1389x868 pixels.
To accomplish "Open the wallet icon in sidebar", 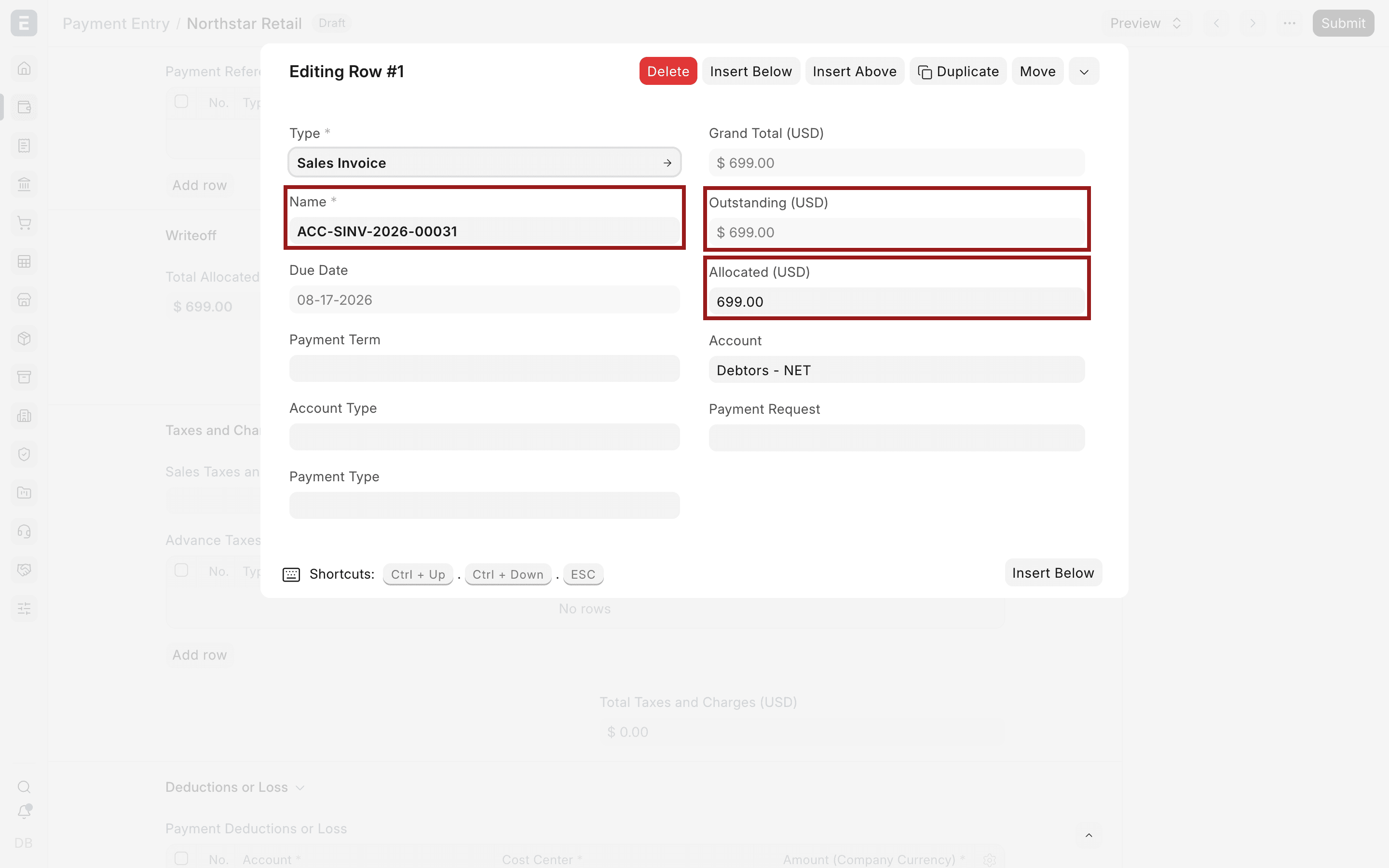I will point(24,107).
